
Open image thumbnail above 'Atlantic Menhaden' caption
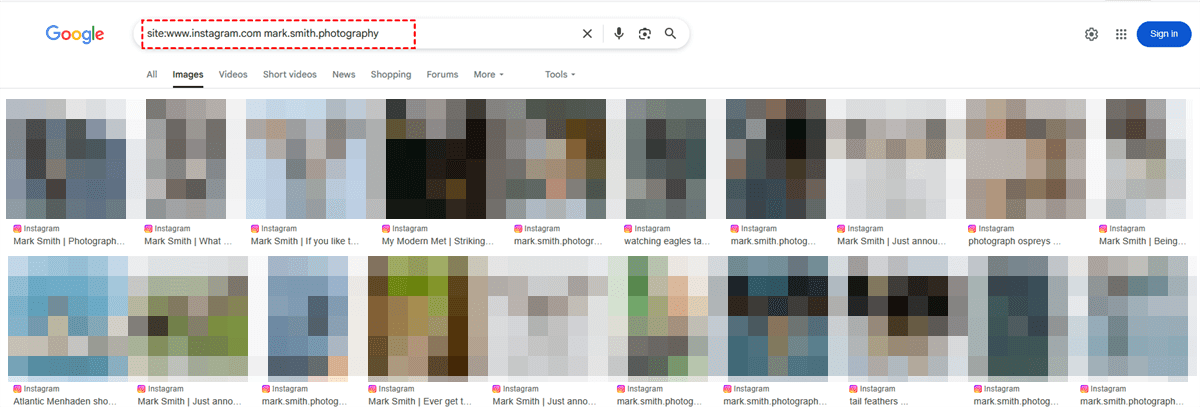67,318
